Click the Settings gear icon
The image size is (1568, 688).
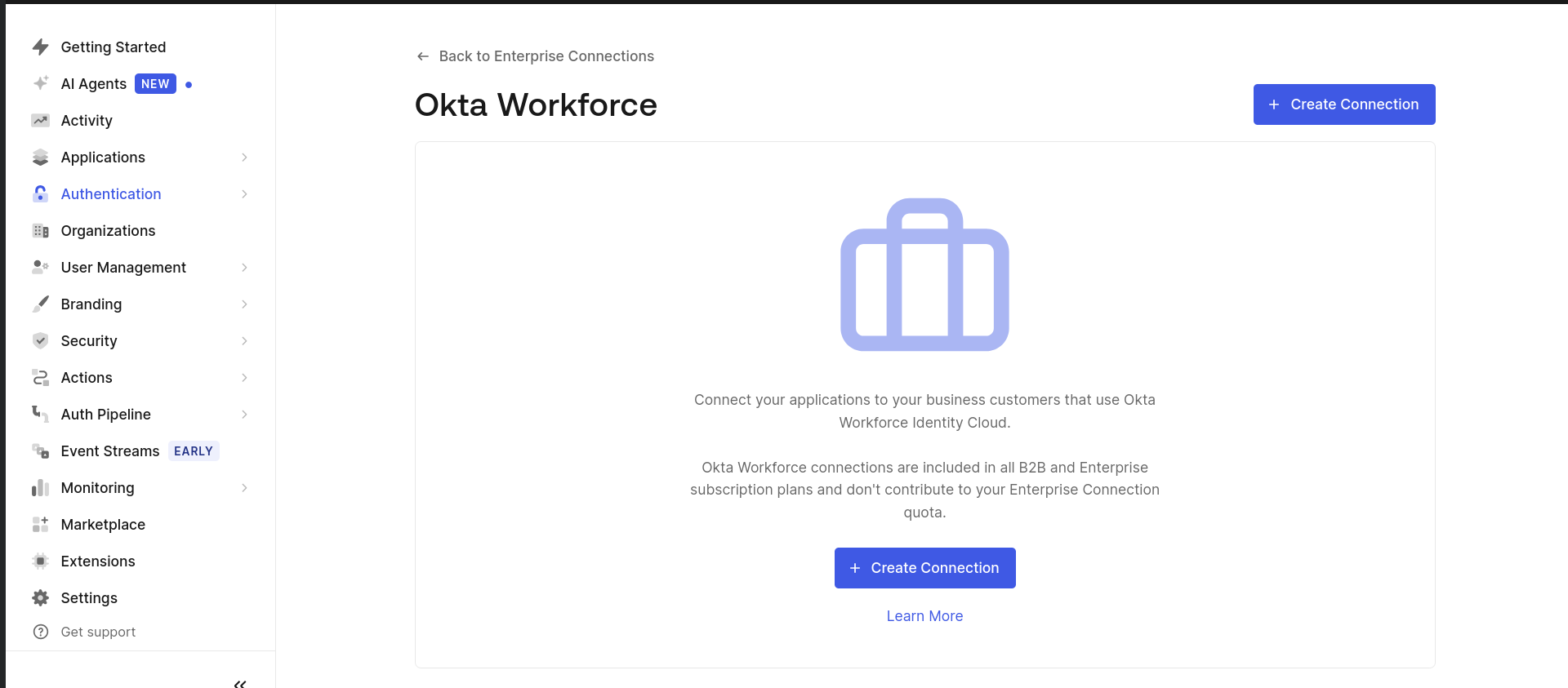[x=40, y=598]
